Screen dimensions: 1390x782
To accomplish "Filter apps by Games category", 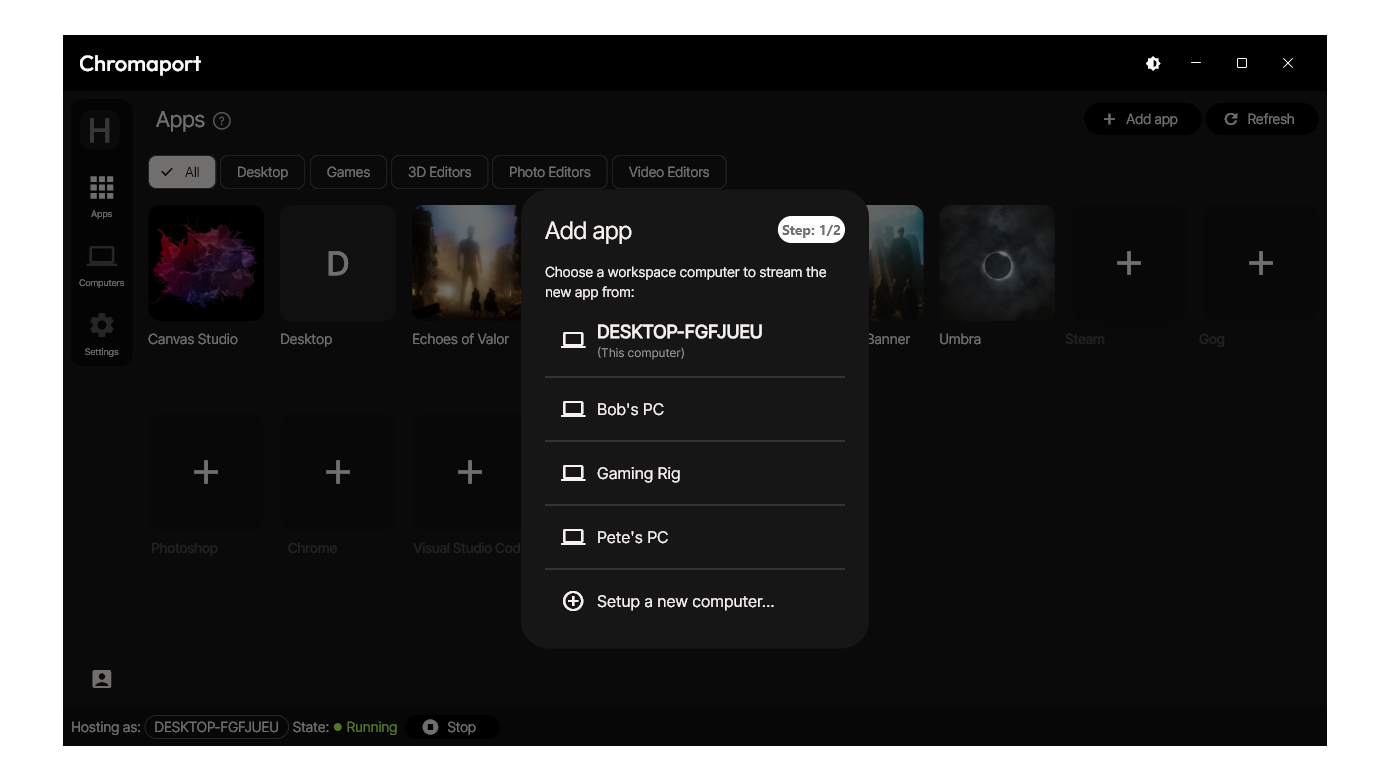I will pyautogui.click(x=348, y=172).
